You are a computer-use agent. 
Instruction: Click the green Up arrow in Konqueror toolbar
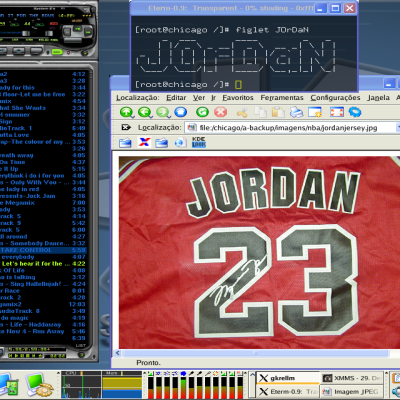tap(127, 112)
